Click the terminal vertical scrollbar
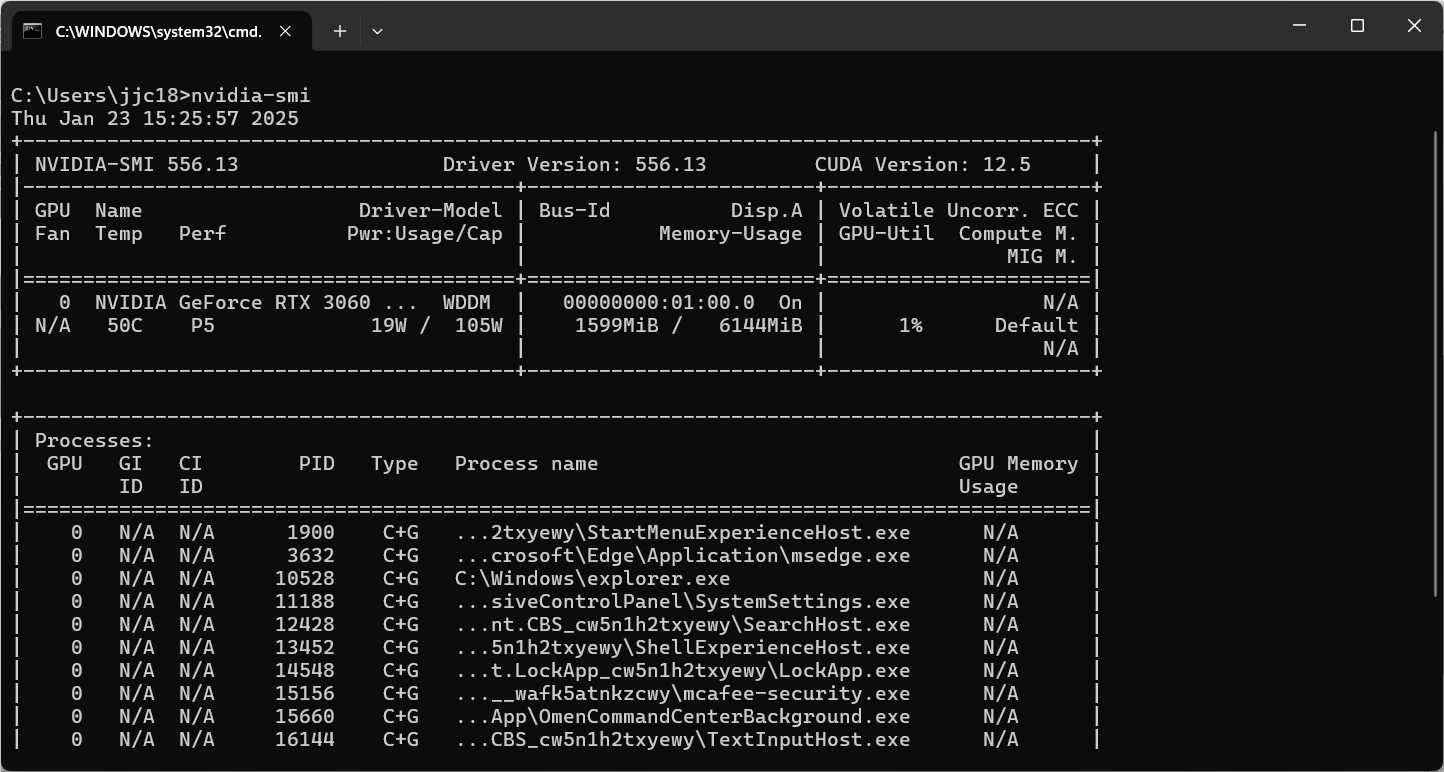Image resolution: width=1444 pixels, height=772 pixels. [x=1436, y=400]
